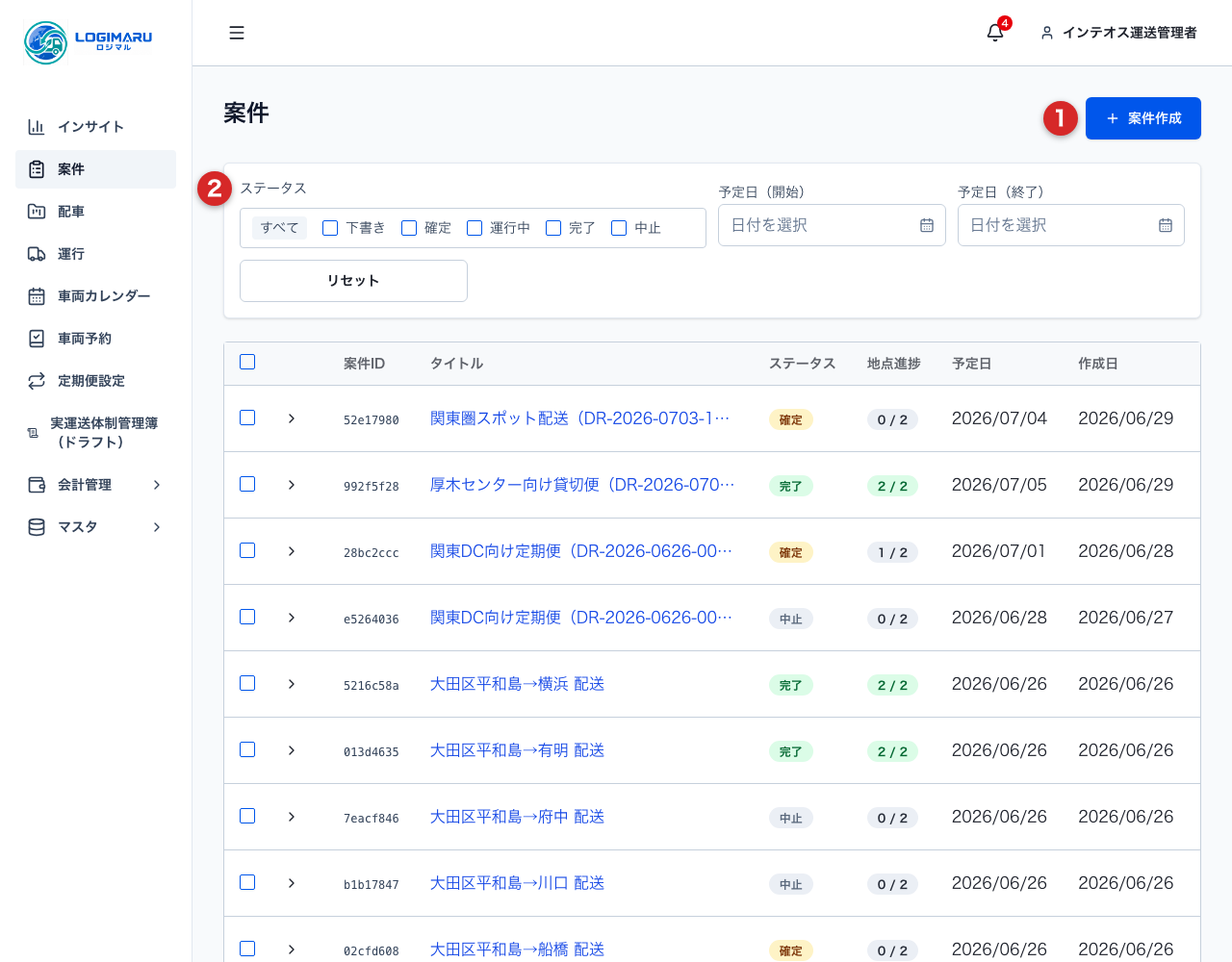Click the インサイト chart icon
The height and width of the screenshot is (962, 1232).
37,127
